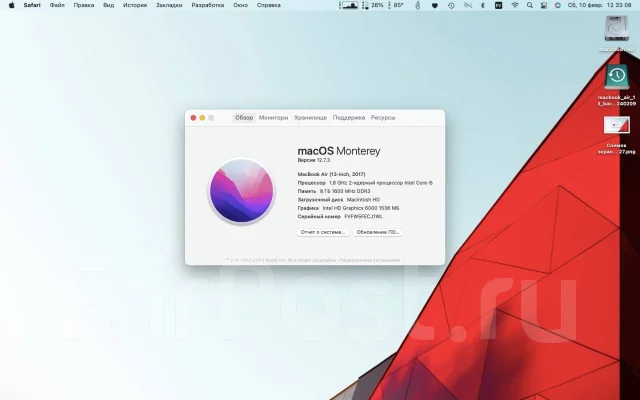
Task: Switch to the Поддержка tab
Action: 349,118
